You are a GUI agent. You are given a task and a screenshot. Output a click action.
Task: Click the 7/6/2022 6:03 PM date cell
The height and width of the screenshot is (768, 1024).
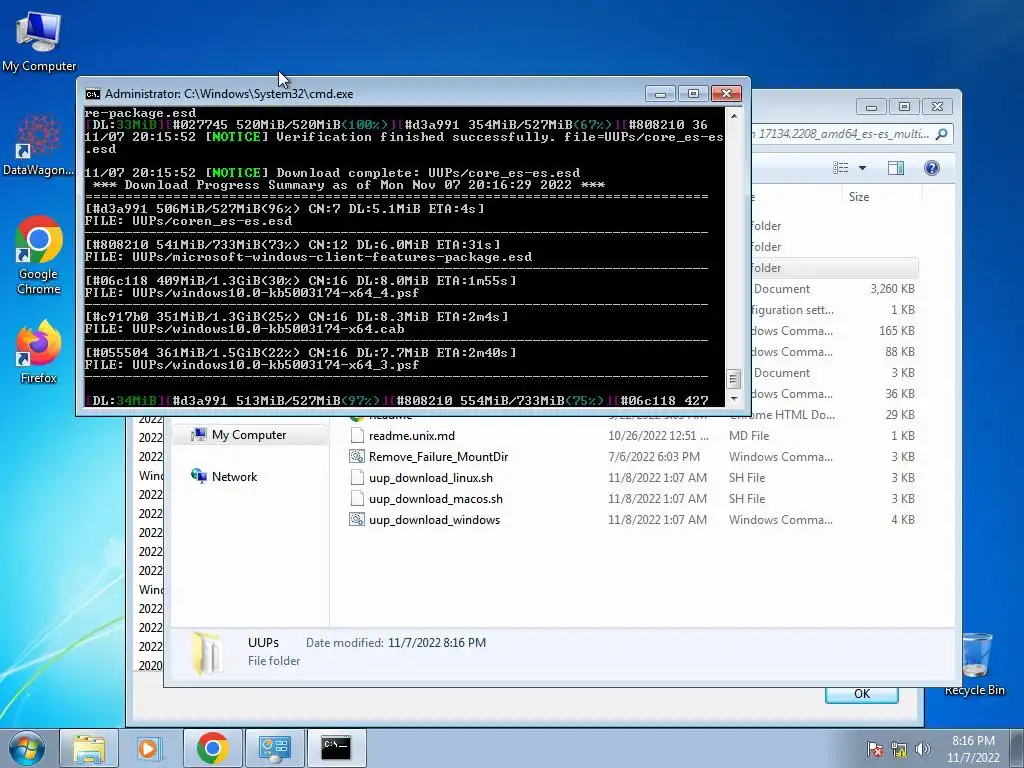(654, 456)
